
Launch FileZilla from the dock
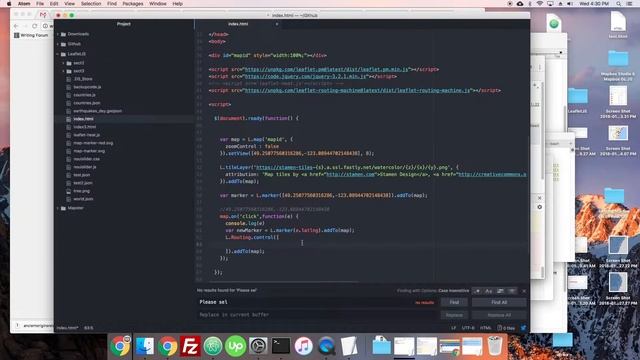click(190, 346)
